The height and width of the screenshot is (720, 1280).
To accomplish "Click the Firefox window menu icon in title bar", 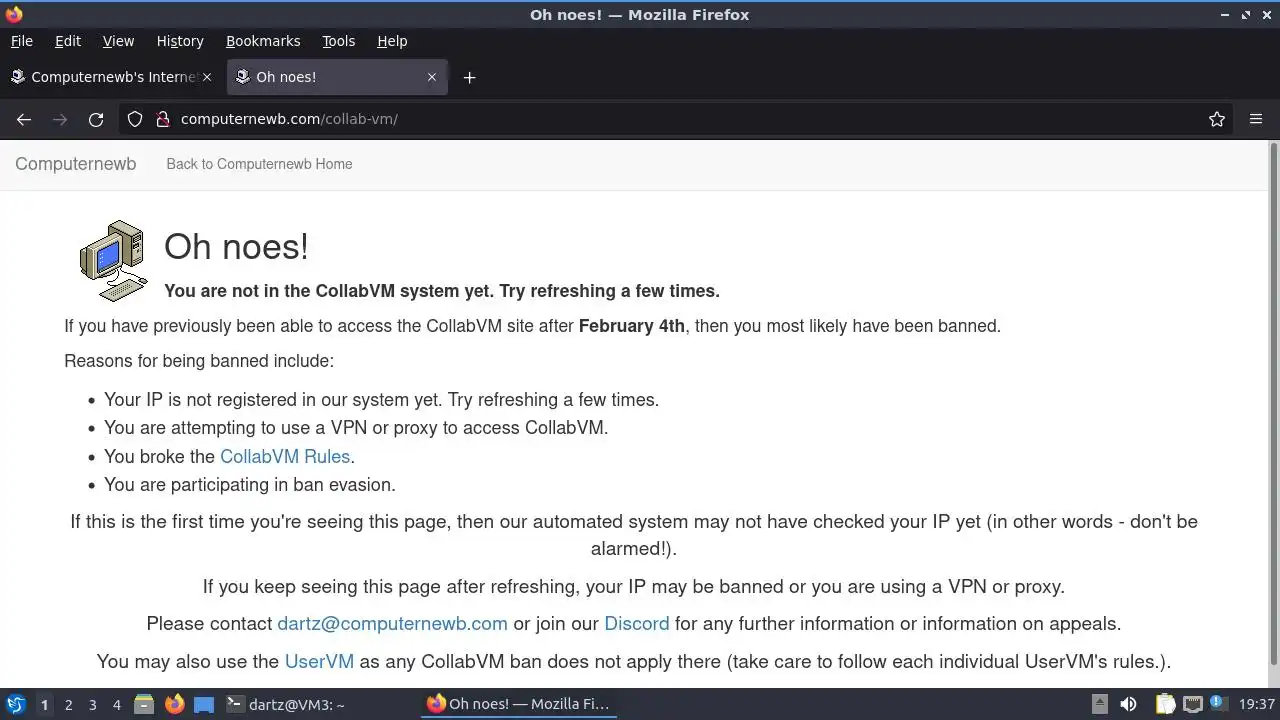I will 14,14.
